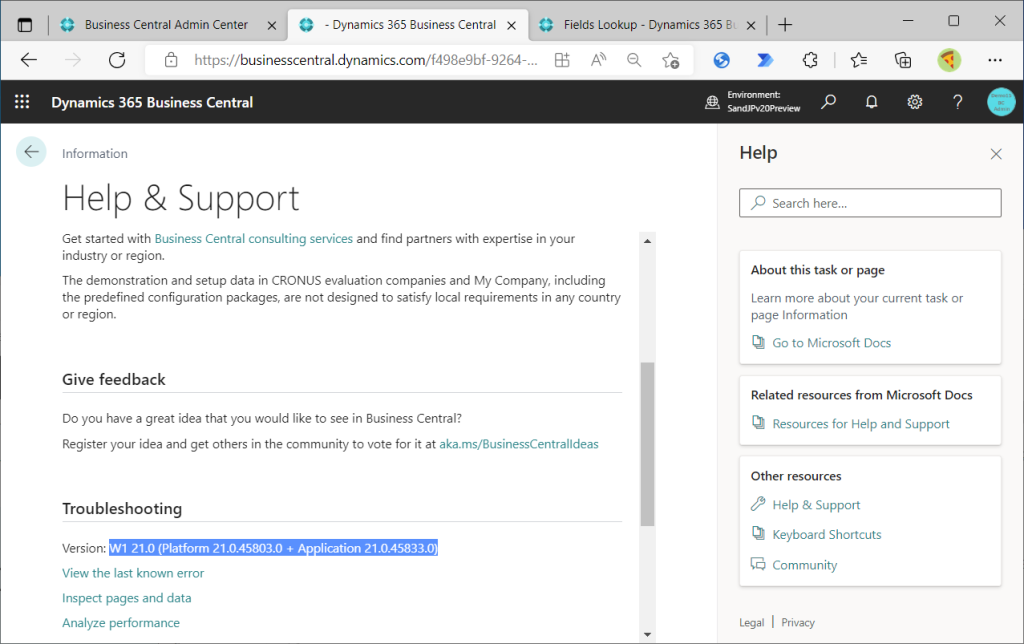Screen dimensions: 1024x644
Task: Click the scrollbar up arrow in the page
Action: pos(647,241)
